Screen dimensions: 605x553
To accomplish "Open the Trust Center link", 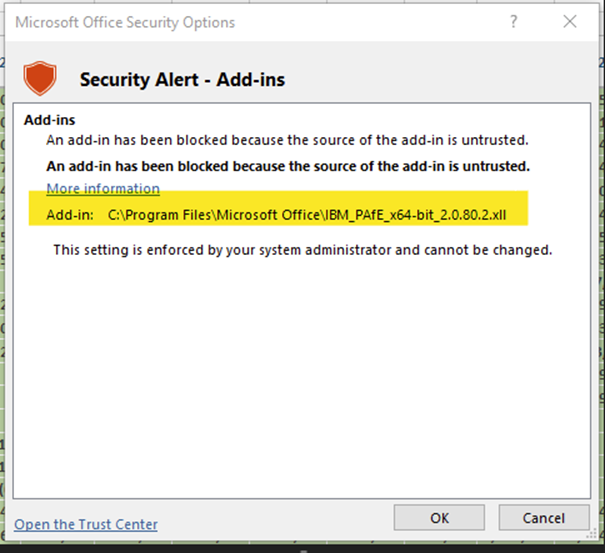I will click(86, 524).
